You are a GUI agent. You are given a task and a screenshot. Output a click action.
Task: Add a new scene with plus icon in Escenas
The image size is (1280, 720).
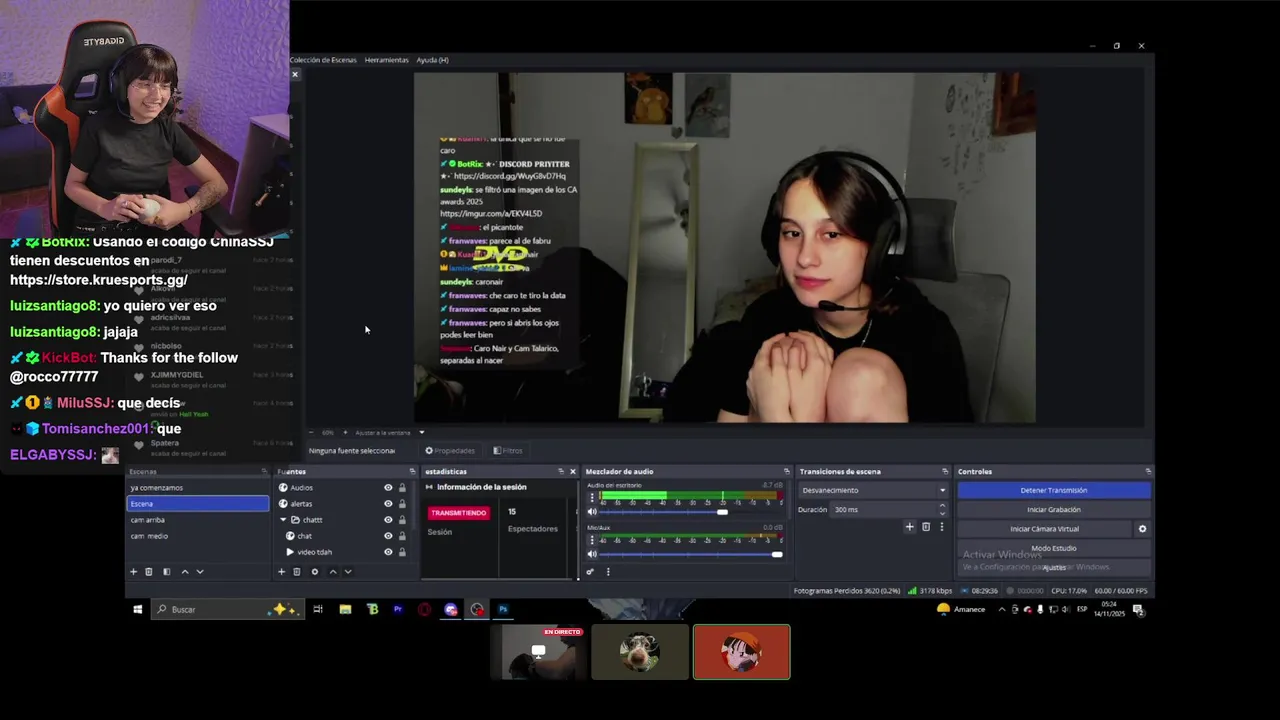pos(133,572)
